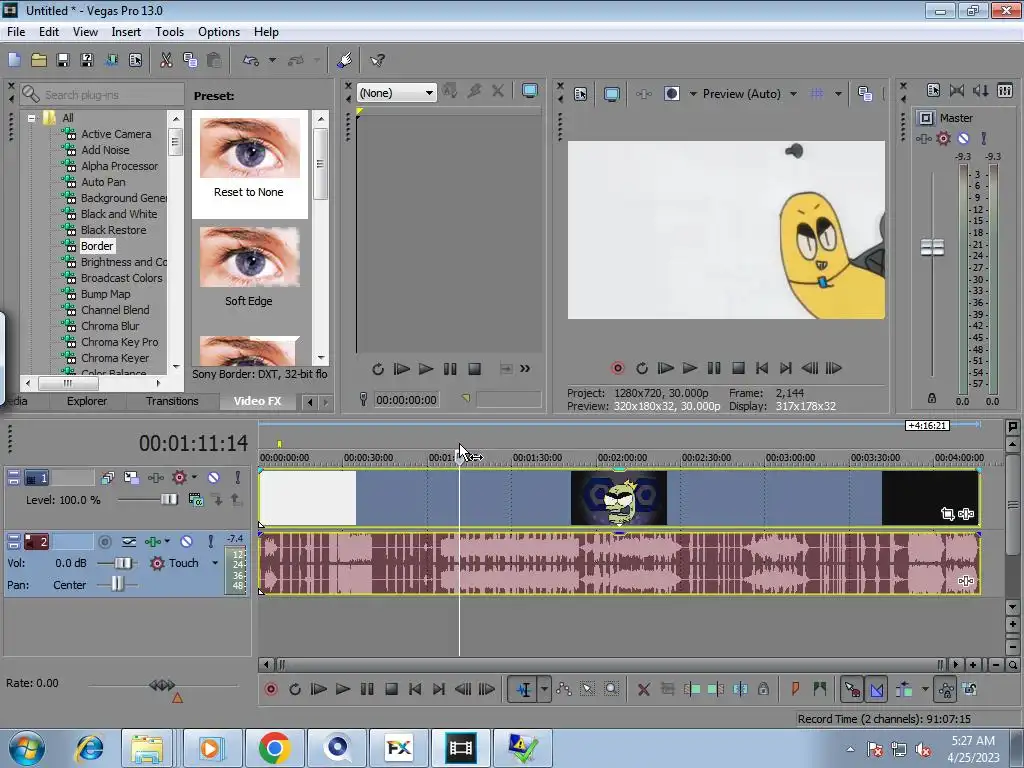Open the Insert menu
Viewport: 1024px width, 768px height.
126,32
